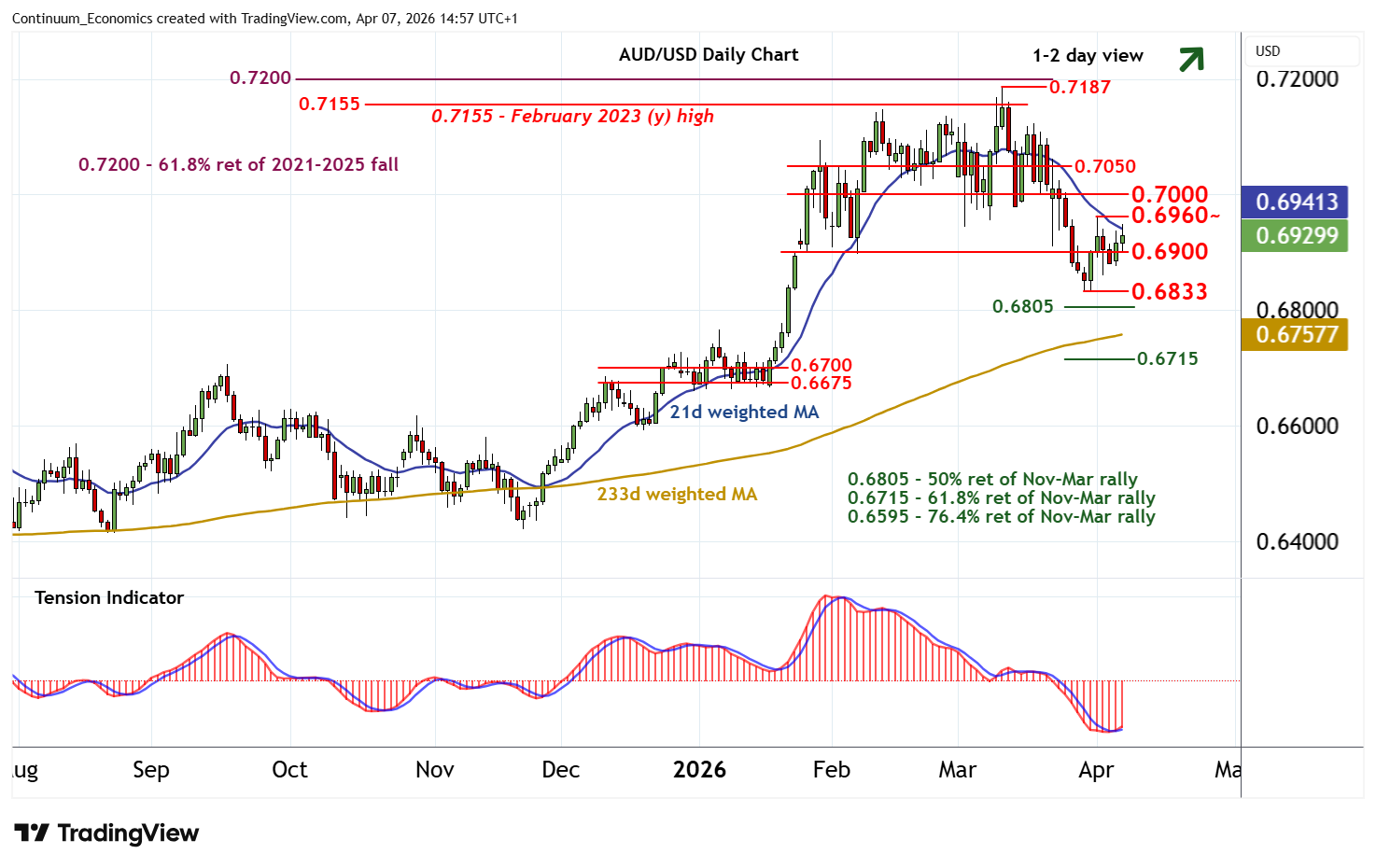This screenshot has width=1376, height=868.
Task: Click the TradingView logo at bottom left
Action: 107,833
